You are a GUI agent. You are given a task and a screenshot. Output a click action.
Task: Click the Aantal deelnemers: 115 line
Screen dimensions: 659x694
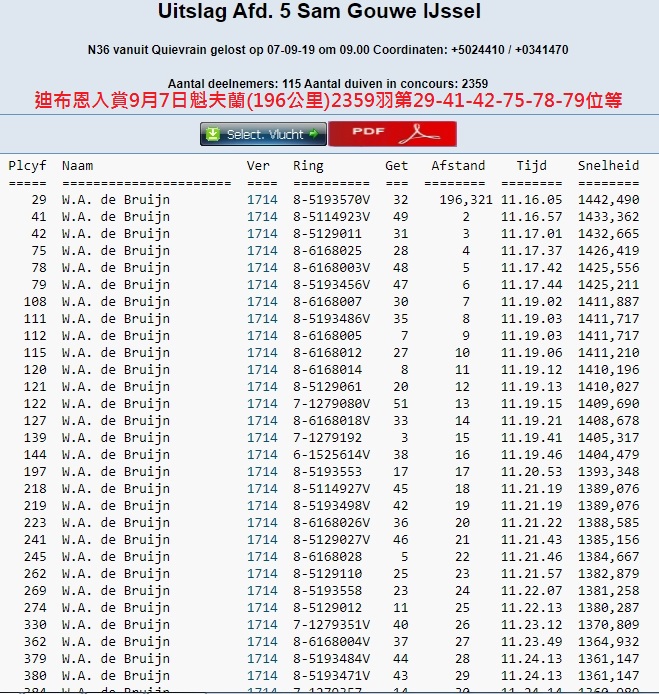(328, 83)
